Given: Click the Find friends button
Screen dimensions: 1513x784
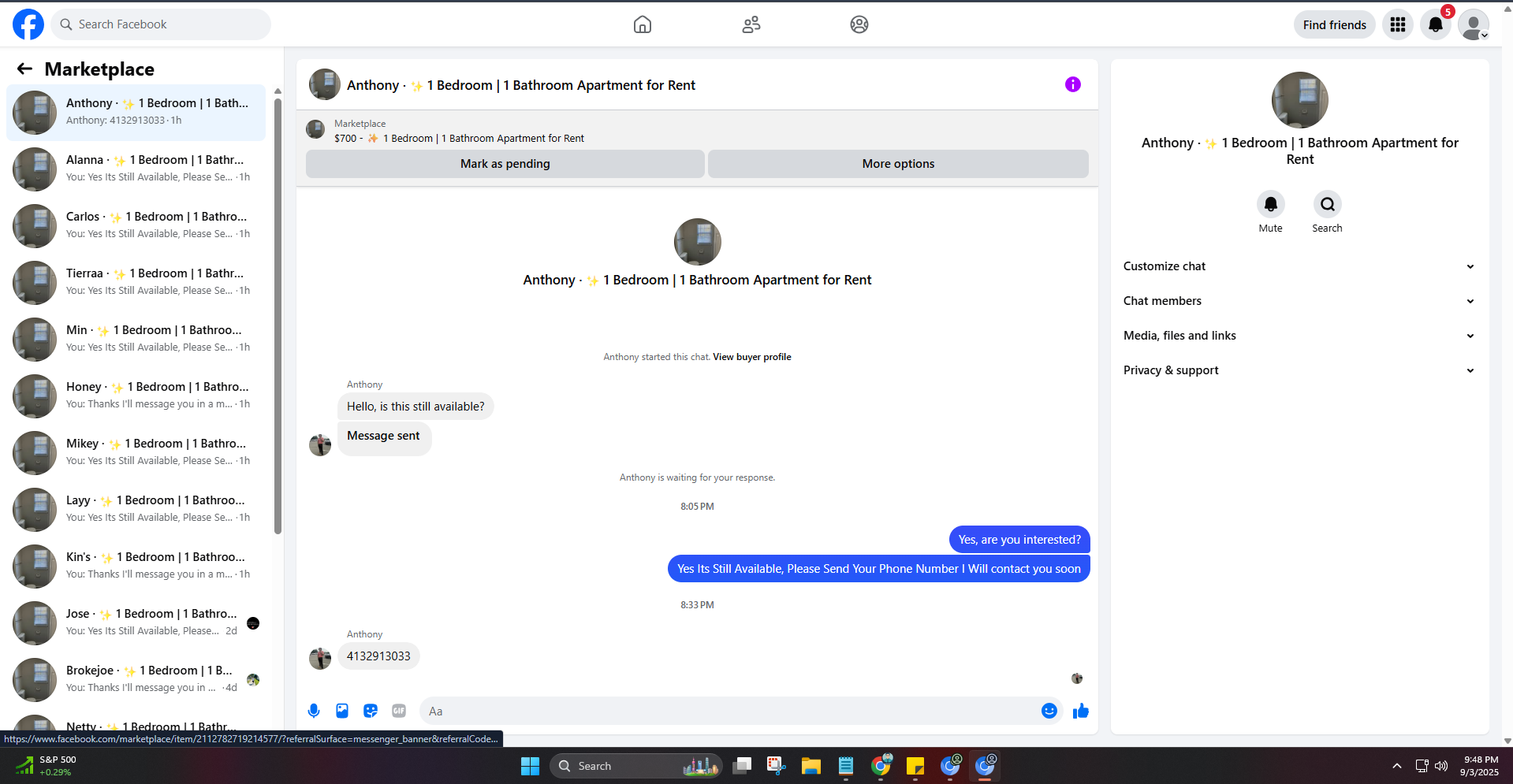Looking at the screenshot, I should 1335,24.
